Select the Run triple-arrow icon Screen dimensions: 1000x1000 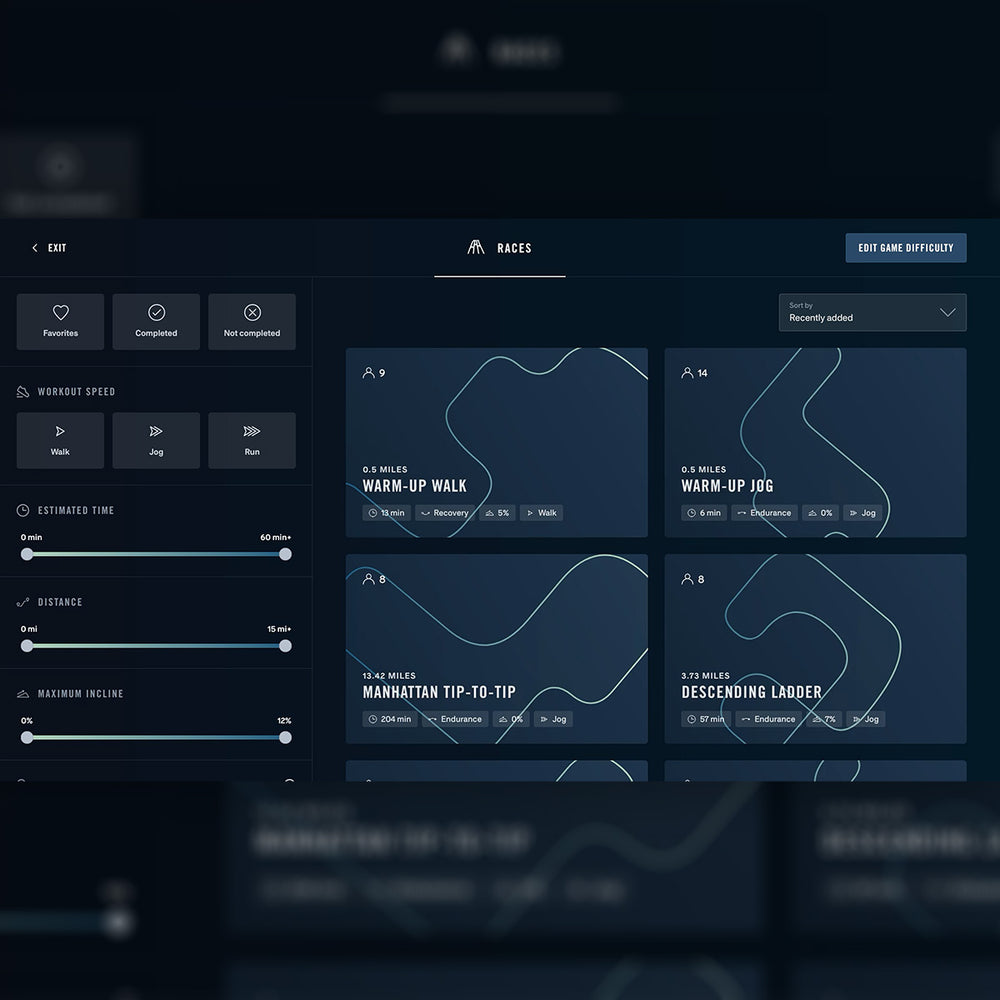(x=252, y=432)
